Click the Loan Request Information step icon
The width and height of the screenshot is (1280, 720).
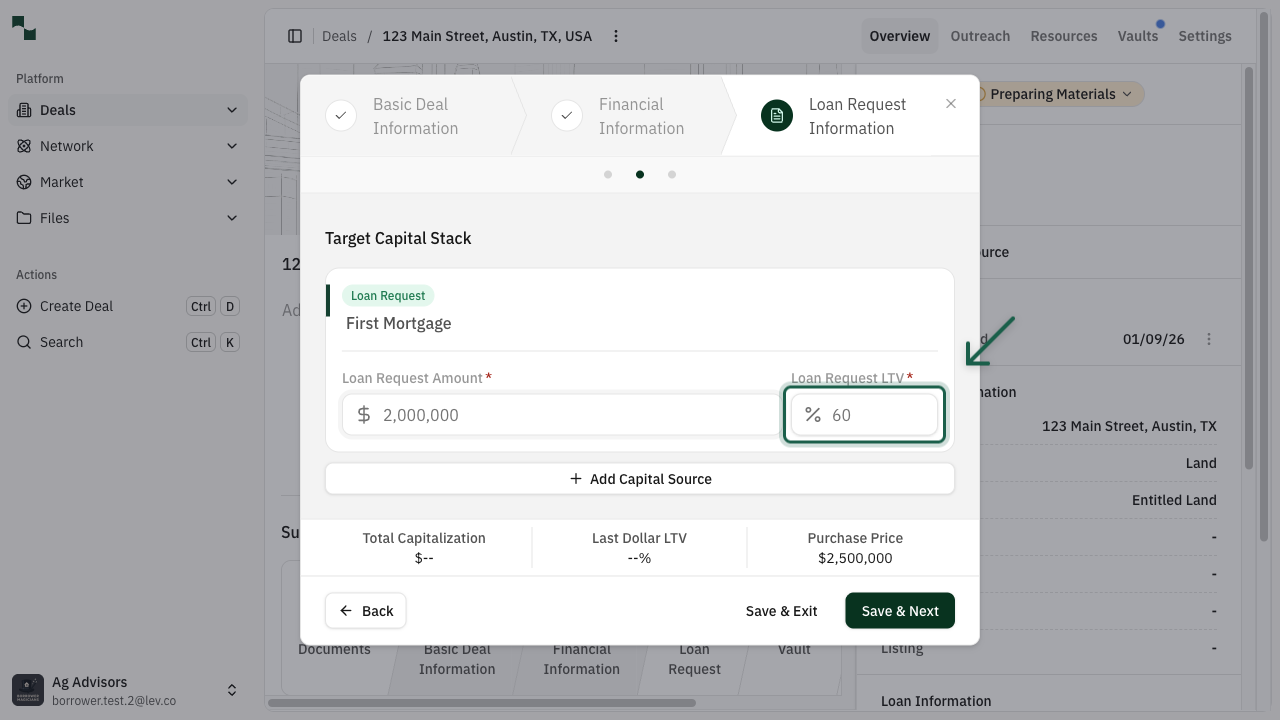click(777, 115)
